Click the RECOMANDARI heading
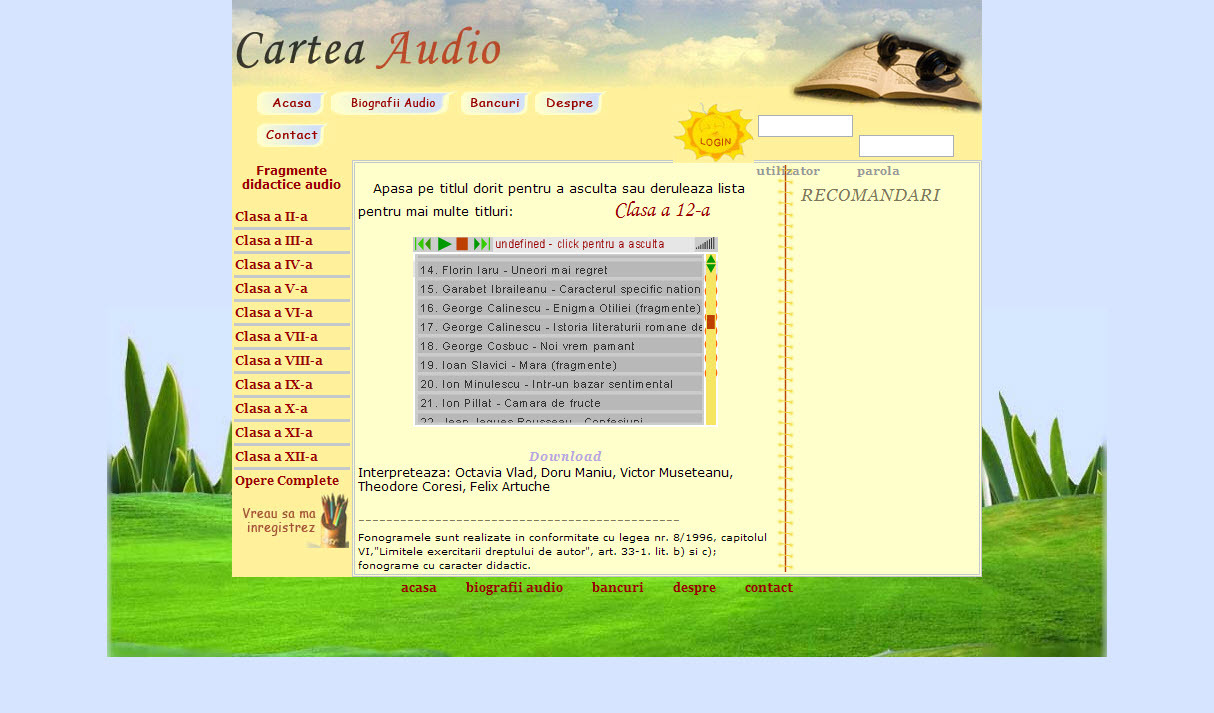The width and height of the screenshot is (1214, 713). 870,195
